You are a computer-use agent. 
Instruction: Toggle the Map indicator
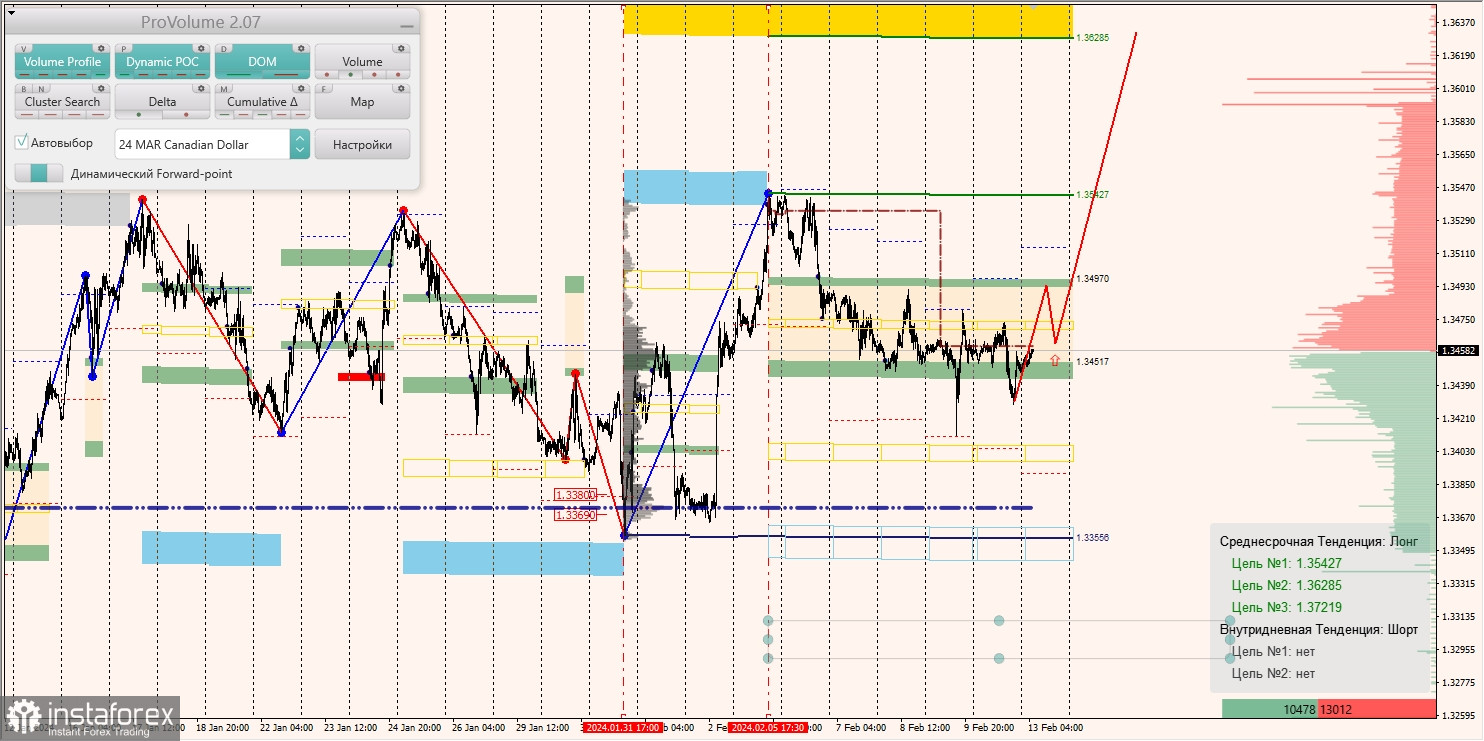click(x=362, y=102)
